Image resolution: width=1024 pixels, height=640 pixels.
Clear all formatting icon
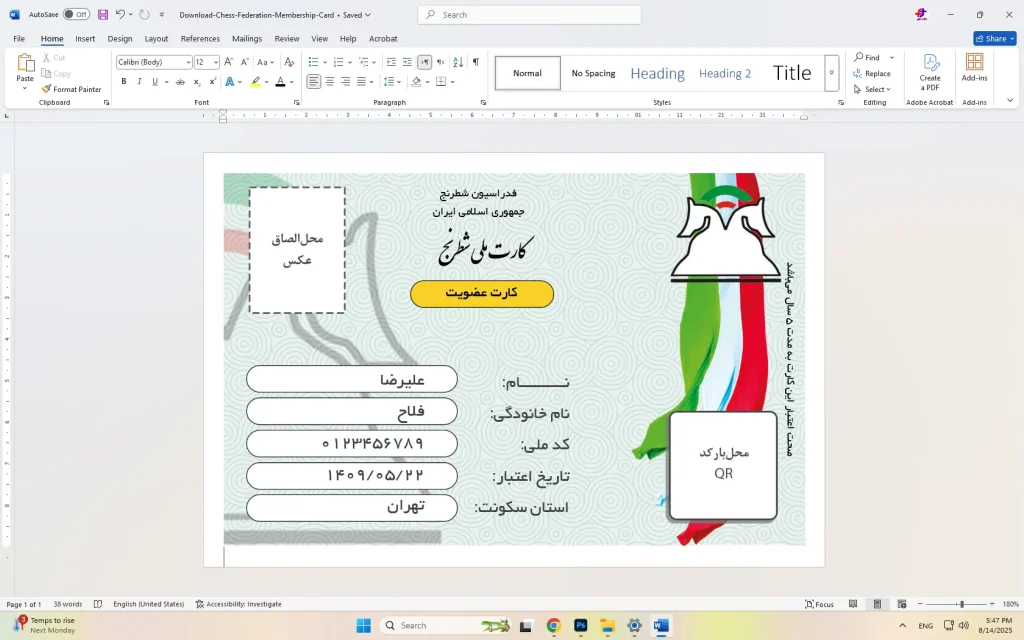(289, 62)
